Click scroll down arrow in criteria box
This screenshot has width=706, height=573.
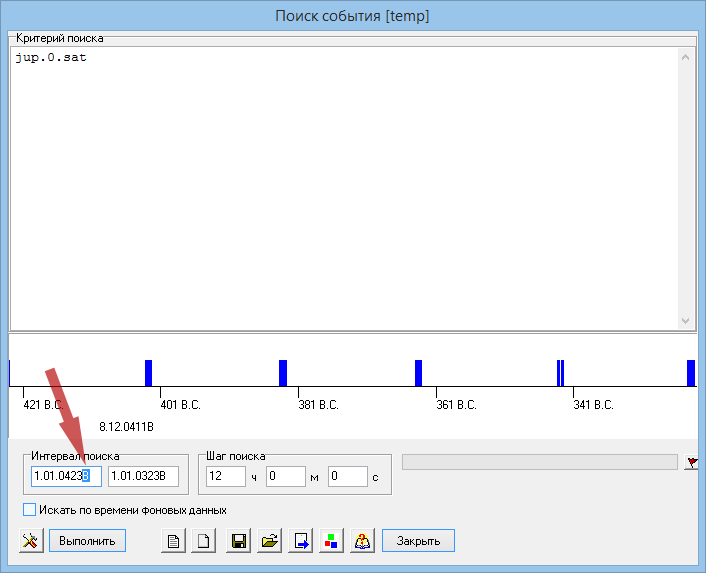[x=685, y=320]
